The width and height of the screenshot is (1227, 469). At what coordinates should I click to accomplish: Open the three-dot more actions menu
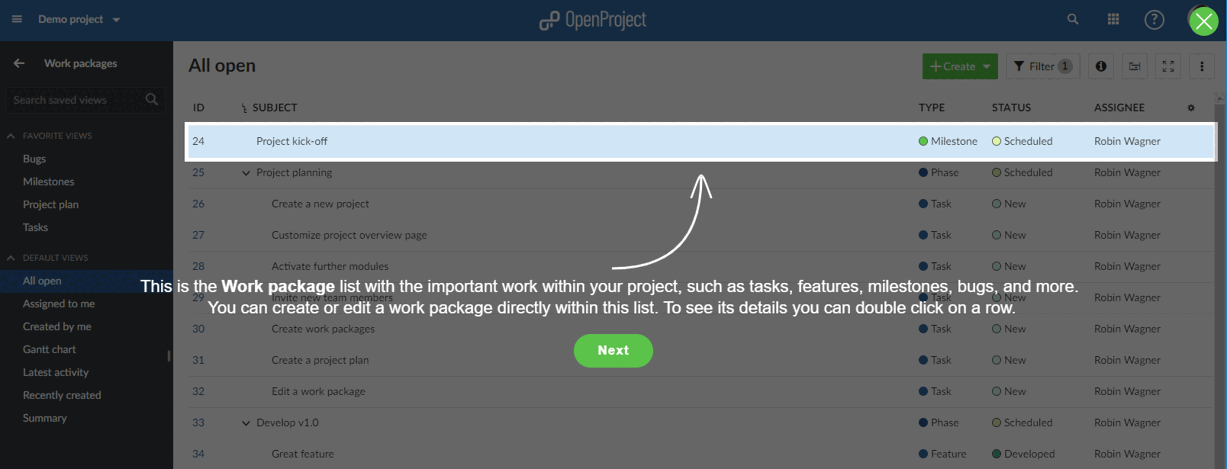[1202, 66]
